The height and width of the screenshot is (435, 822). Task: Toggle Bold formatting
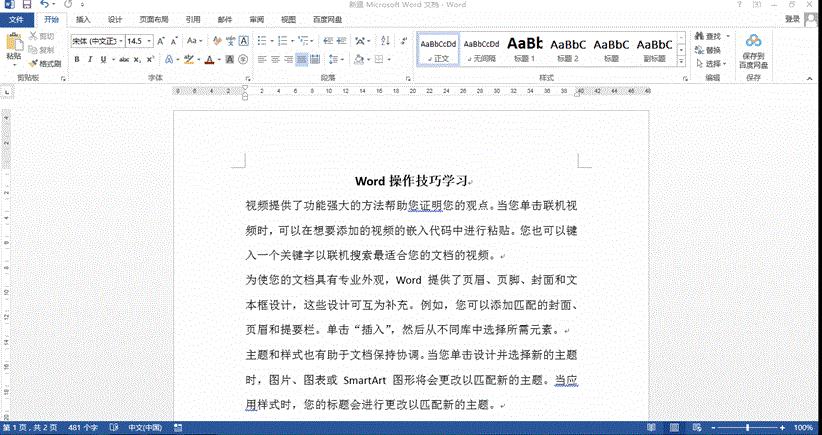pyautogui.click(x=76, y=60)
